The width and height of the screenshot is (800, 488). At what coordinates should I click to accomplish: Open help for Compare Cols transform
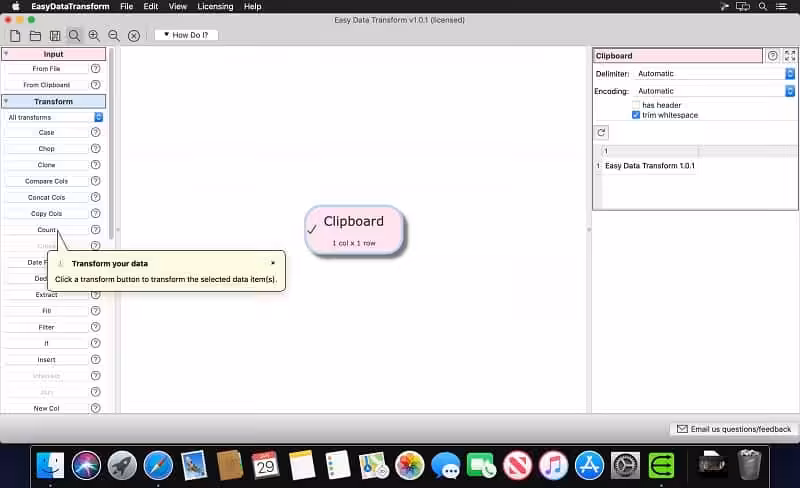(95, 181)
